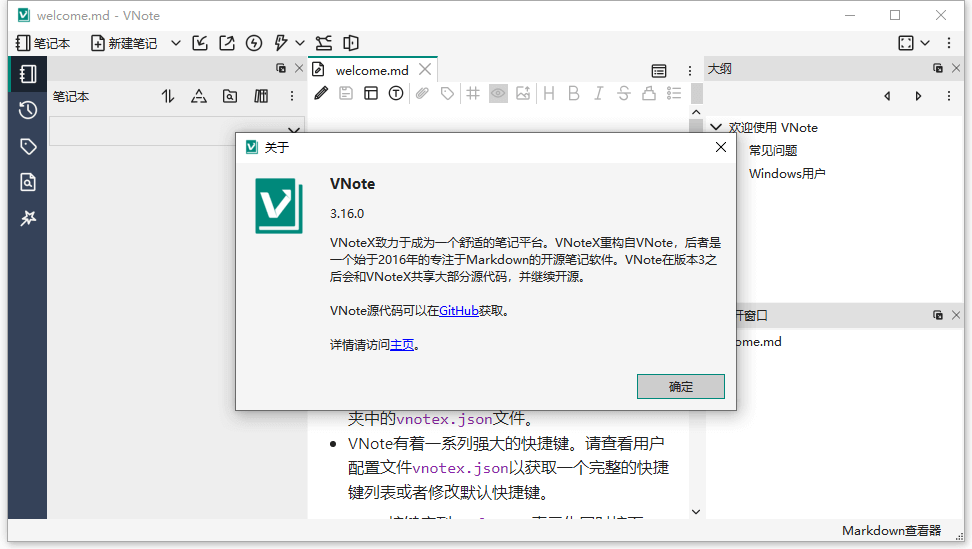The width and height of the screenshot is (972, 549).
Task: Toggle strikethrough formatting icon
Action: click(x=624, y=94)
